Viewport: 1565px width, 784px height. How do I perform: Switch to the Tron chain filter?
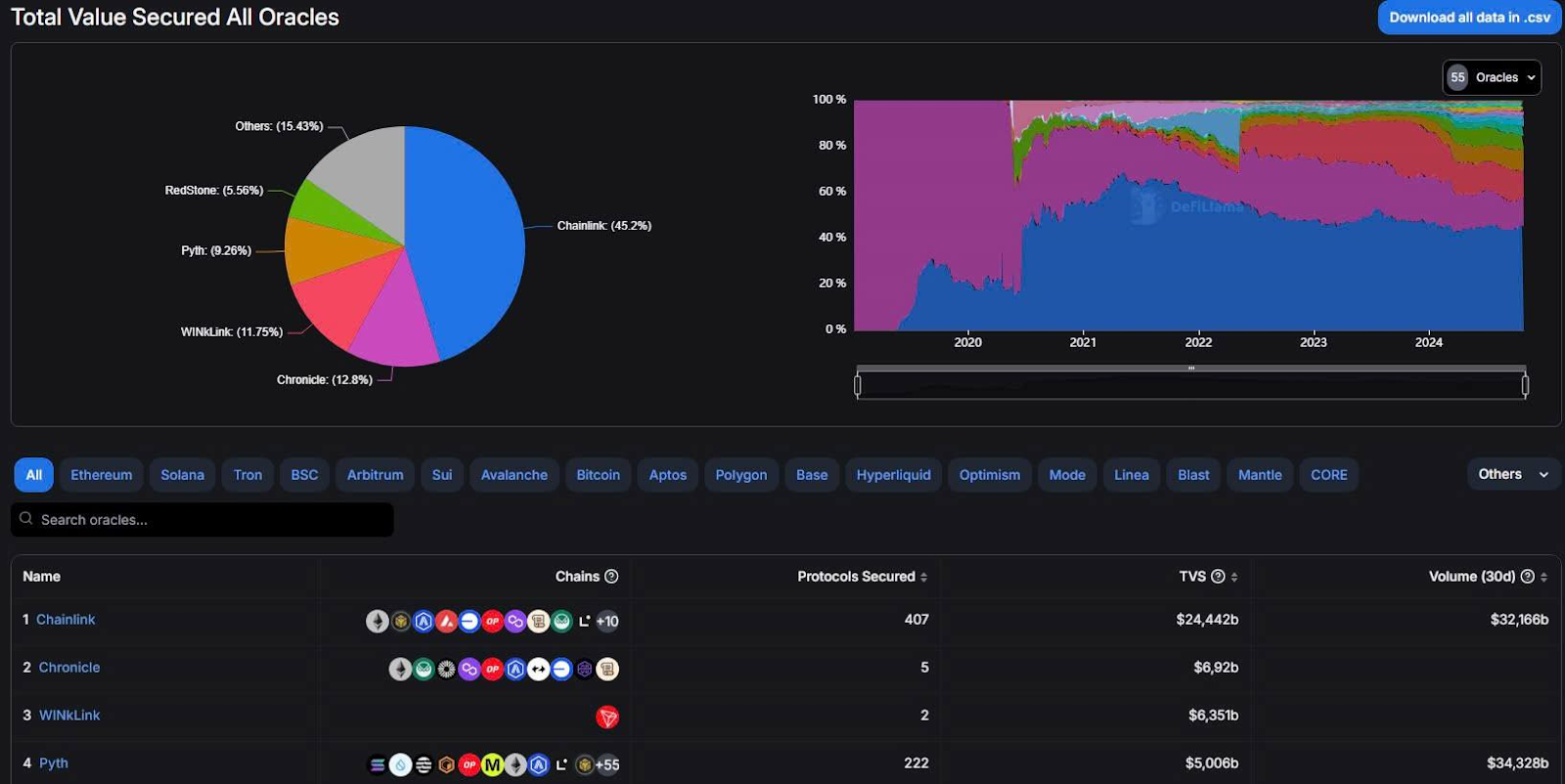(247, 475)
